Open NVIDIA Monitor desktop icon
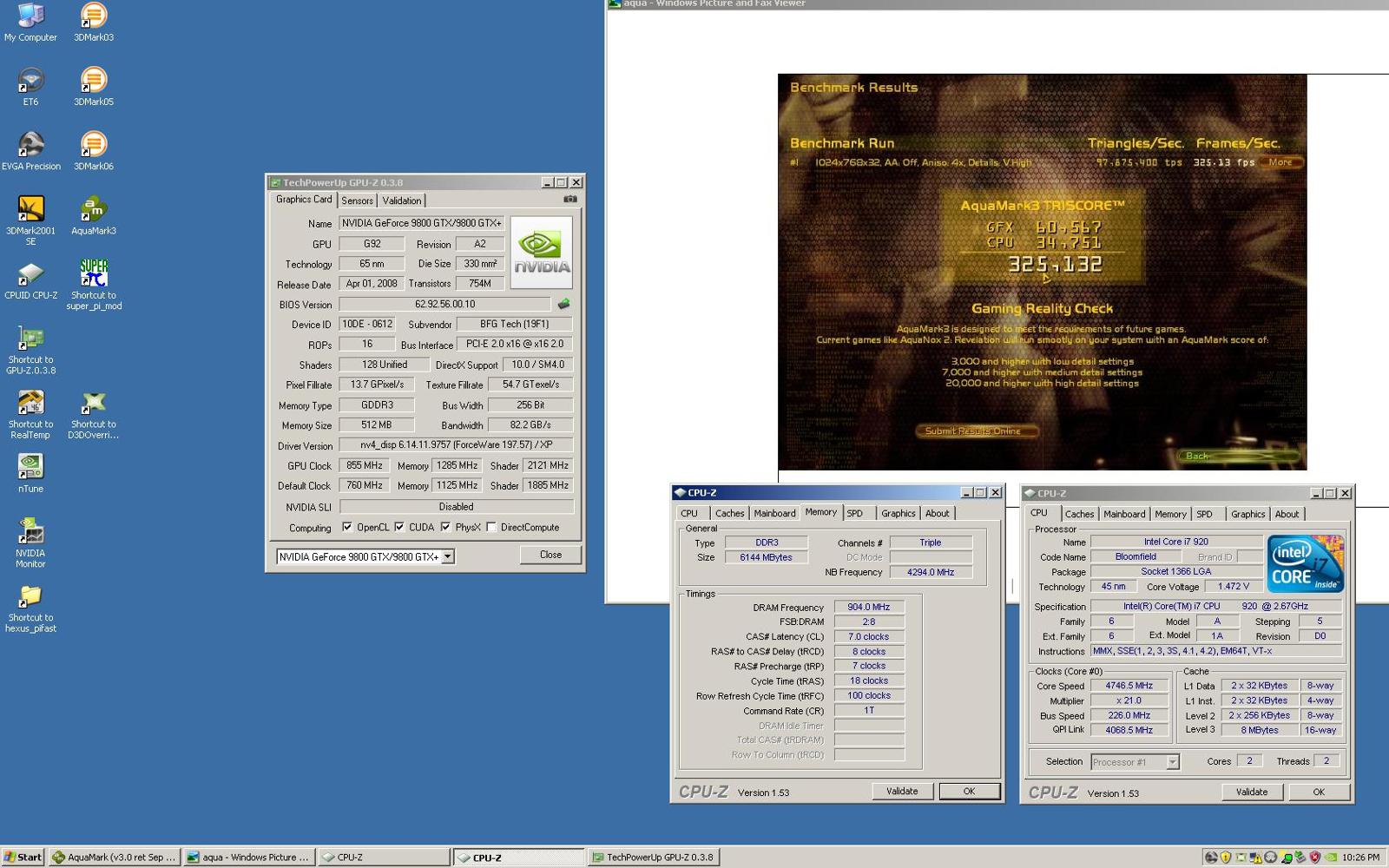 coord(30,542)
